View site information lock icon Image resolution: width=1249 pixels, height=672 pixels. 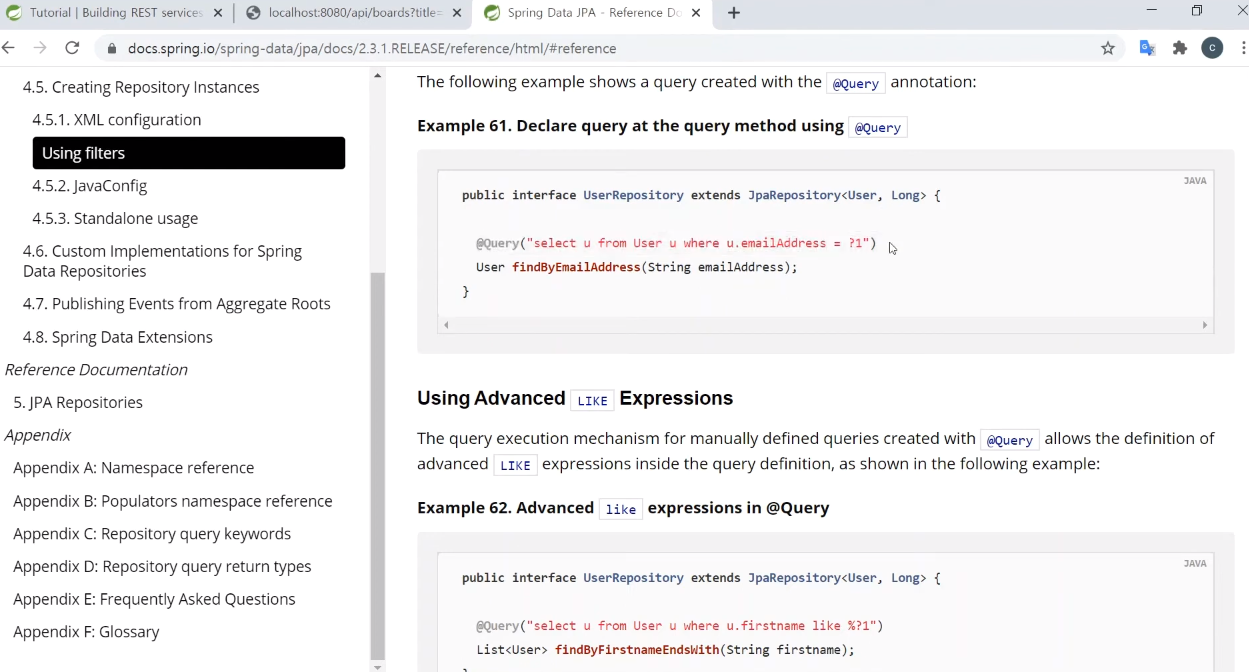coord(112,48)
